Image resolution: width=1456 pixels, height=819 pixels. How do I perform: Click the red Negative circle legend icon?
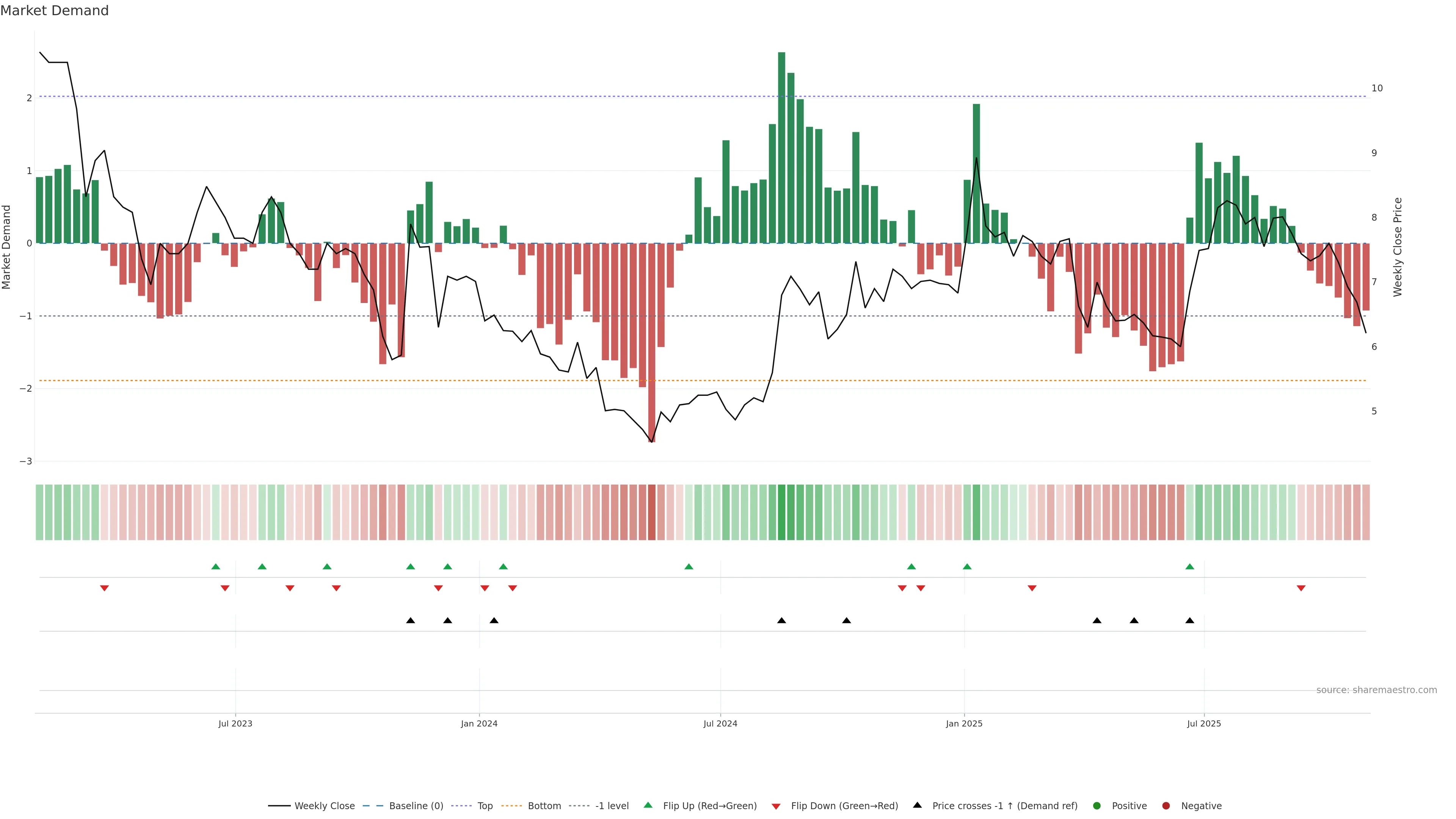coord(1166,806)
